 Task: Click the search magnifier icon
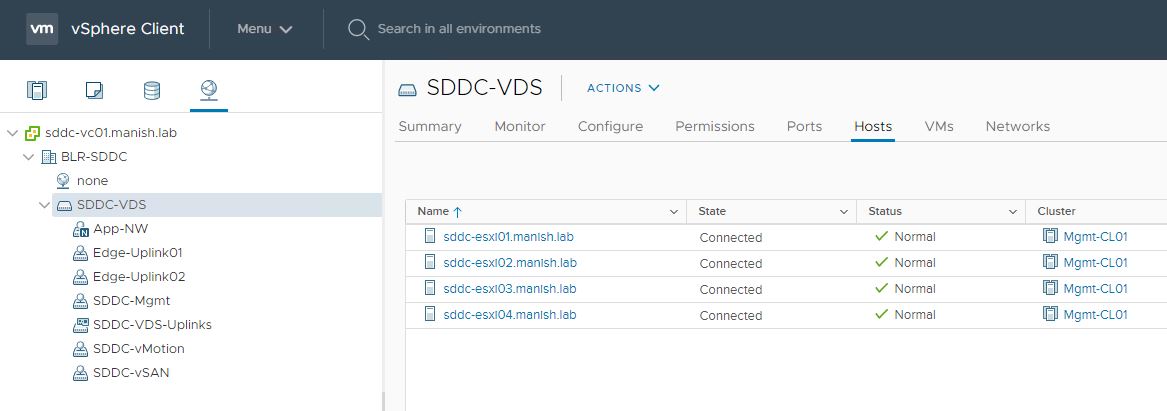[x=358, y=30]
